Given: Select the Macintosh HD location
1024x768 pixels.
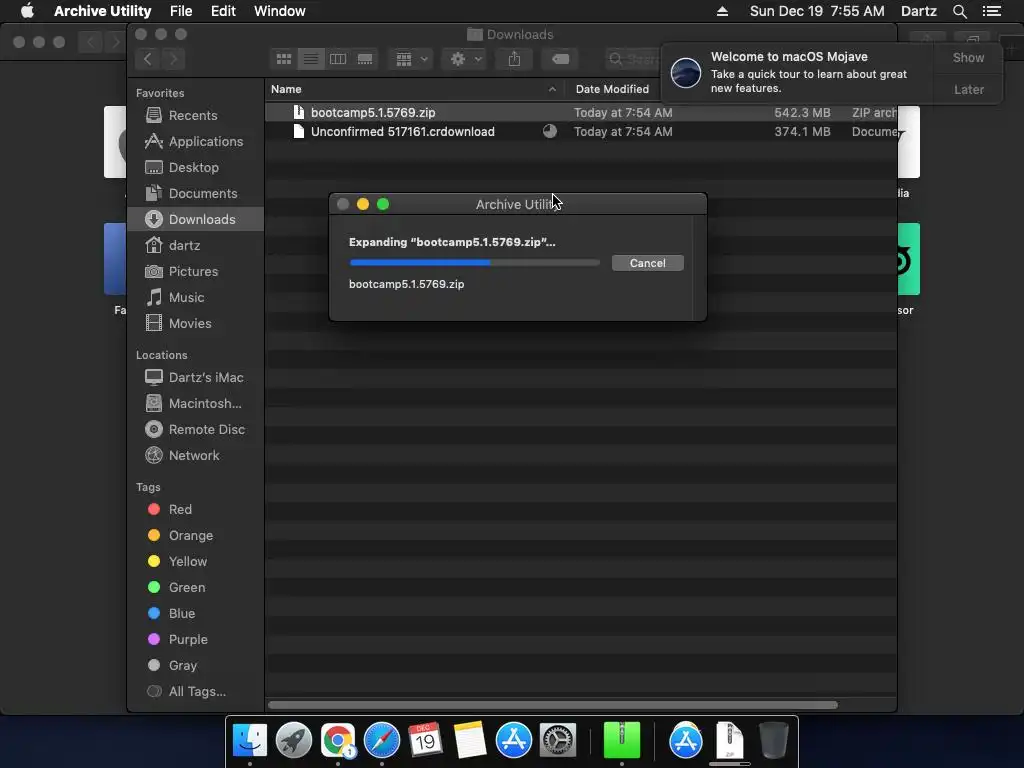Looking at the screenshot, I should (195, 404).
